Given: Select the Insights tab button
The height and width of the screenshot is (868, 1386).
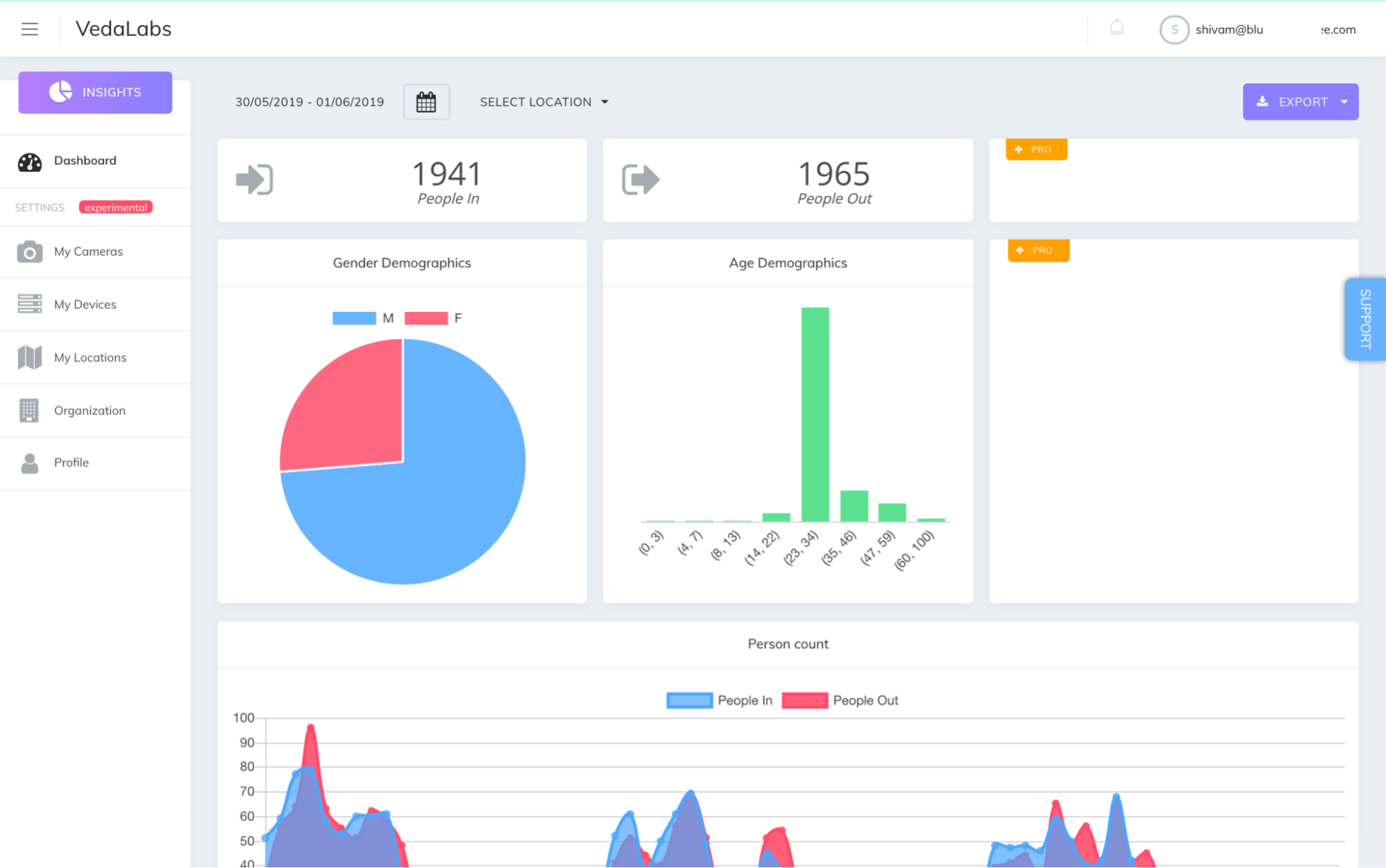Looking at the screenshot, I should pos(95,92).
